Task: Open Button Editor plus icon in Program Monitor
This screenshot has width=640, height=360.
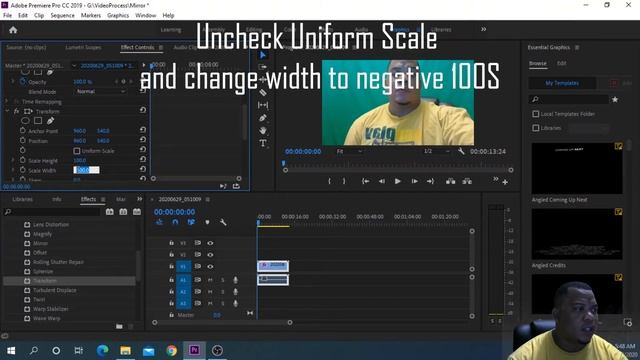Action: pos(505,182)
